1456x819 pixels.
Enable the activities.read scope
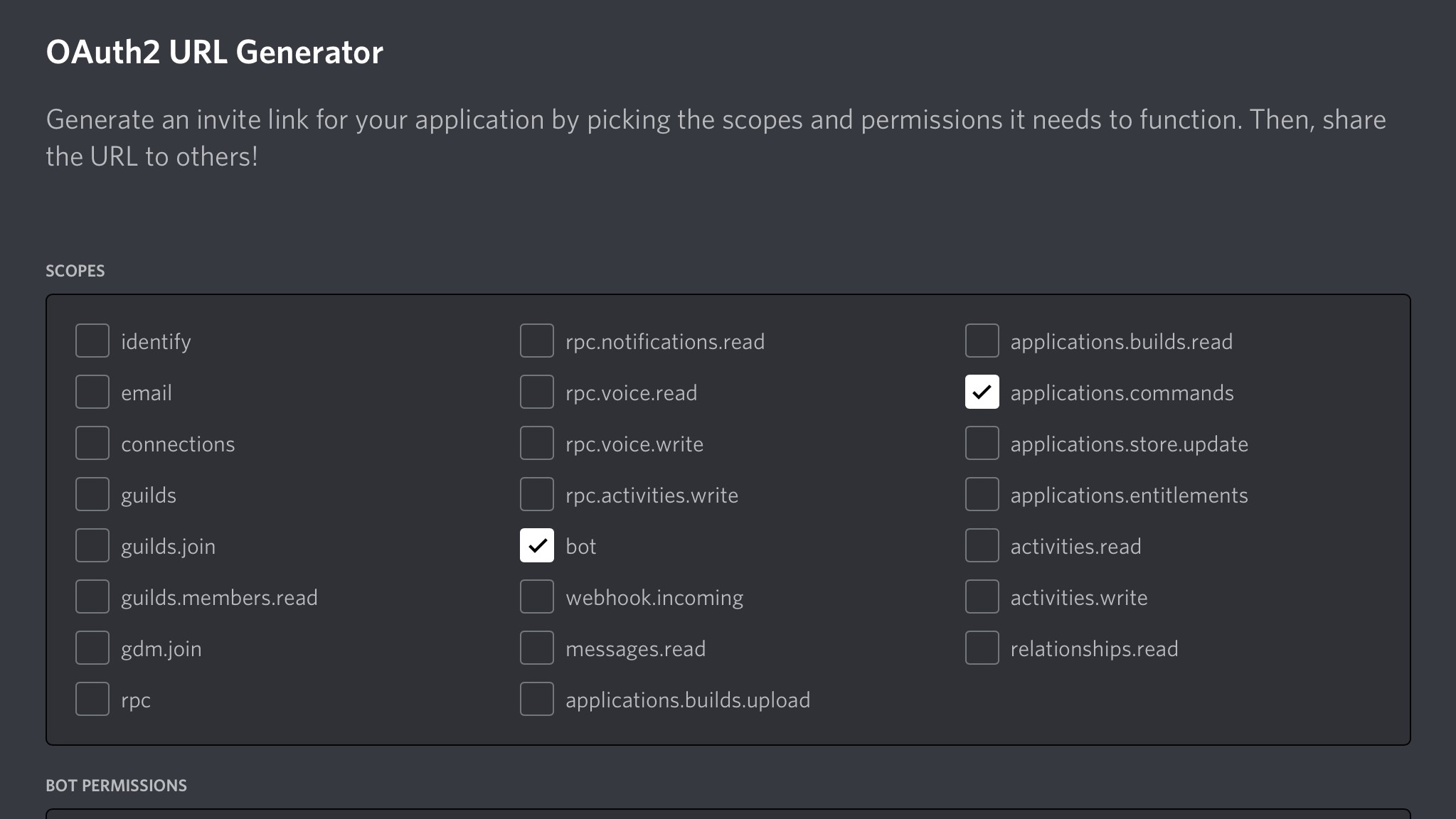click(982, 545)
